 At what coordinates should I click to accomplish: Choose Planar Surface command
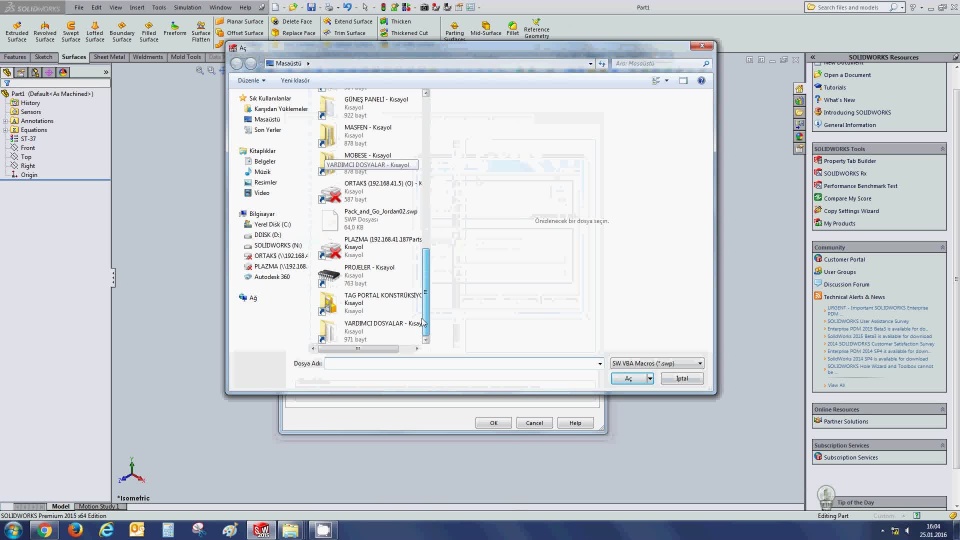[x=239, y=21]
